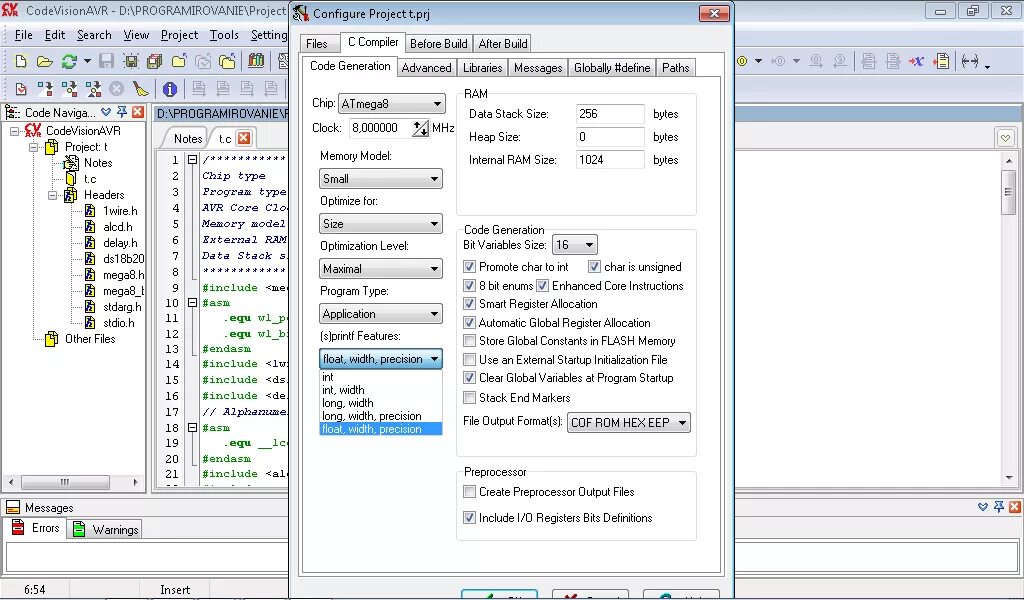1024x600 pixels.
Task: Close the Code Navigator panel
Action: (x=137, y=112)
